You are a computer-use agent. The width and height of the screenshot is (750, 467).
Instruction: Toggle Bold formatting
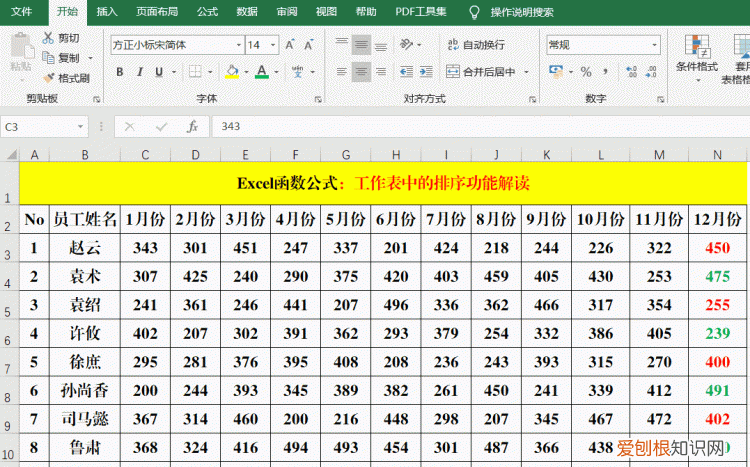pos(120,72)
